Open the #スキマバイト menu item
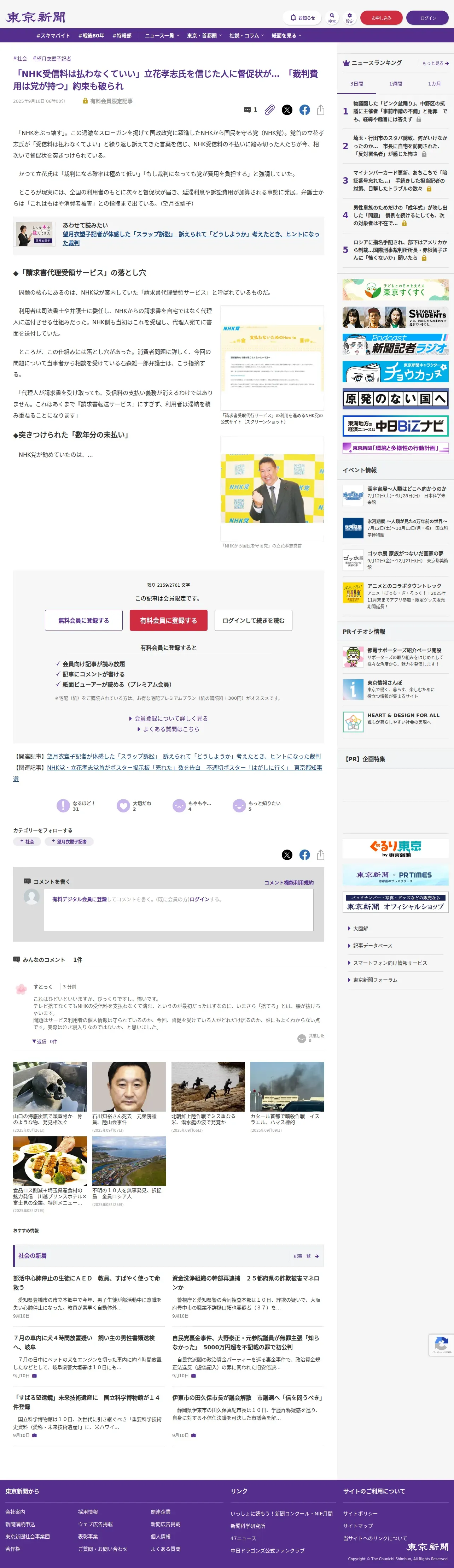 coord(53,36)
